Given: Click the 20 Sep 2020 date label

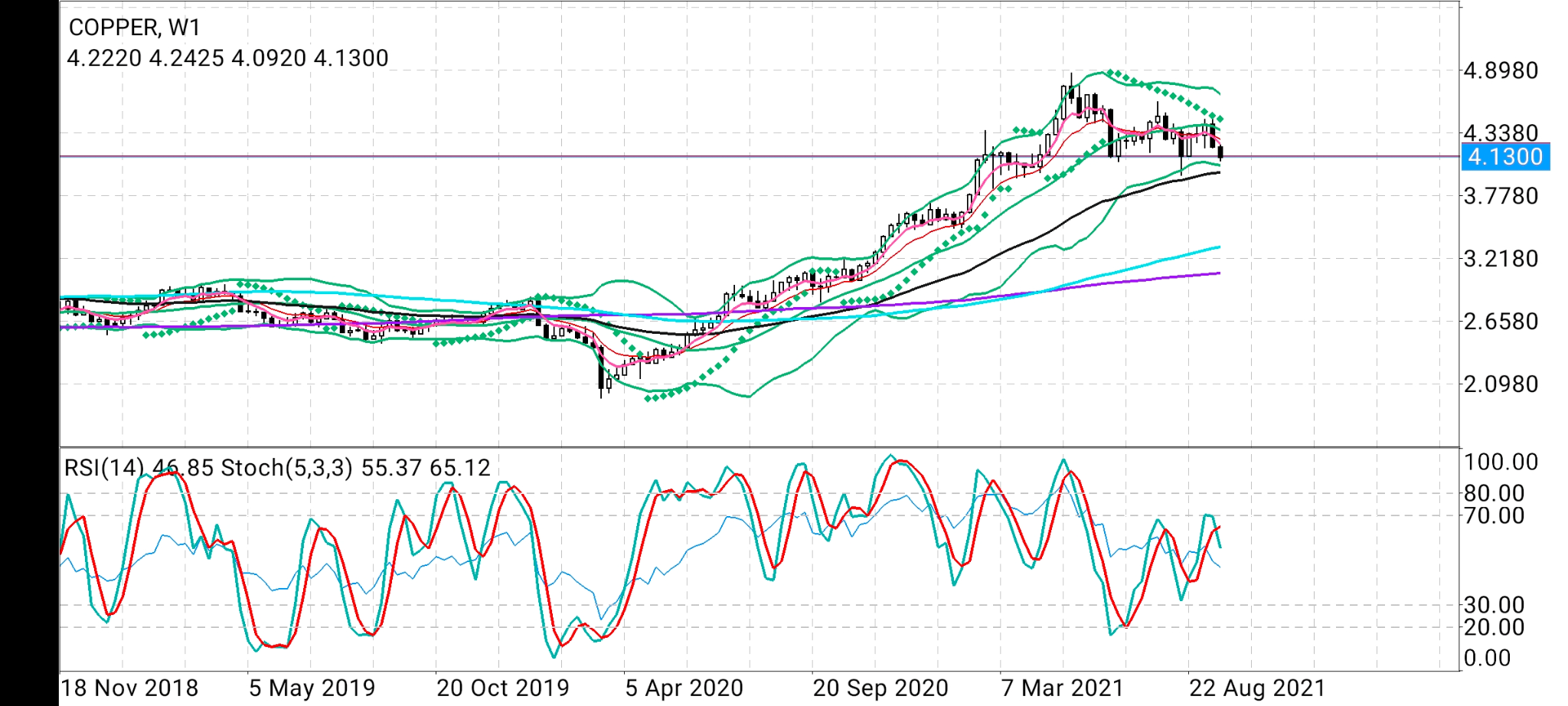Looking at the screenshot, I should click(880, 688).
